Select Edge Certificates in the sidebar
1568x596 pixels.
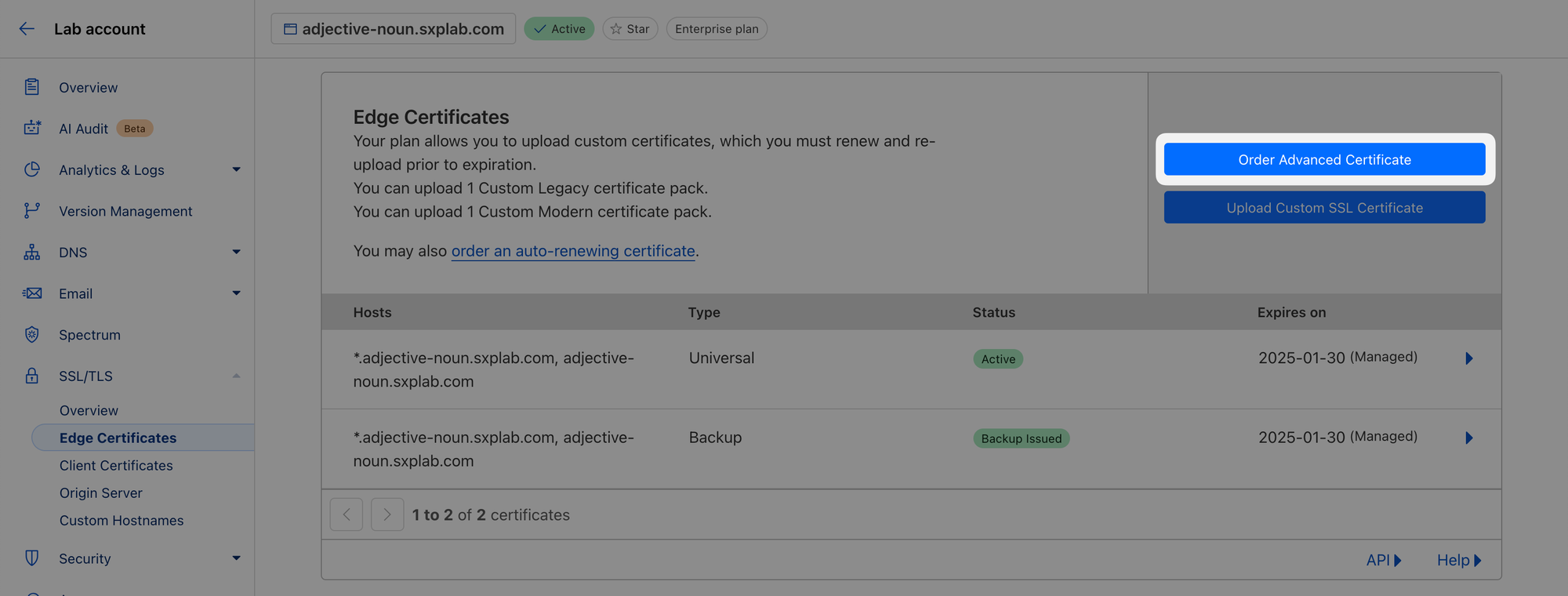[x=143, y=438]
